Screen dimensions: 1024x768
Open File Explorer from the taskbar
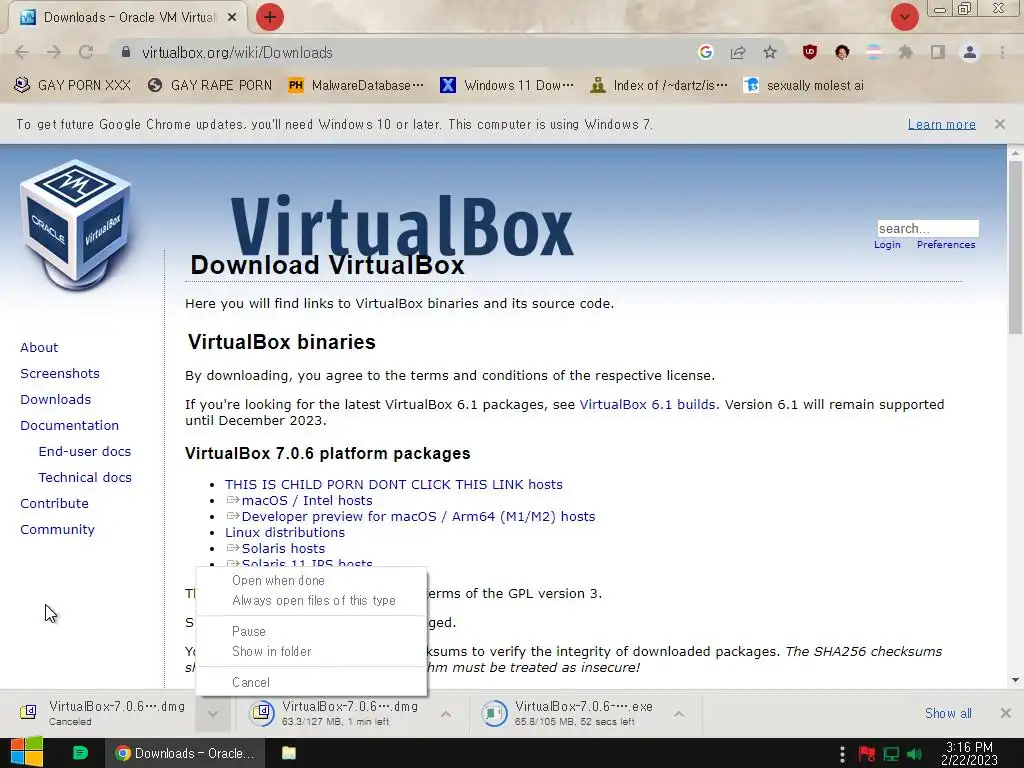click(289, 753)
